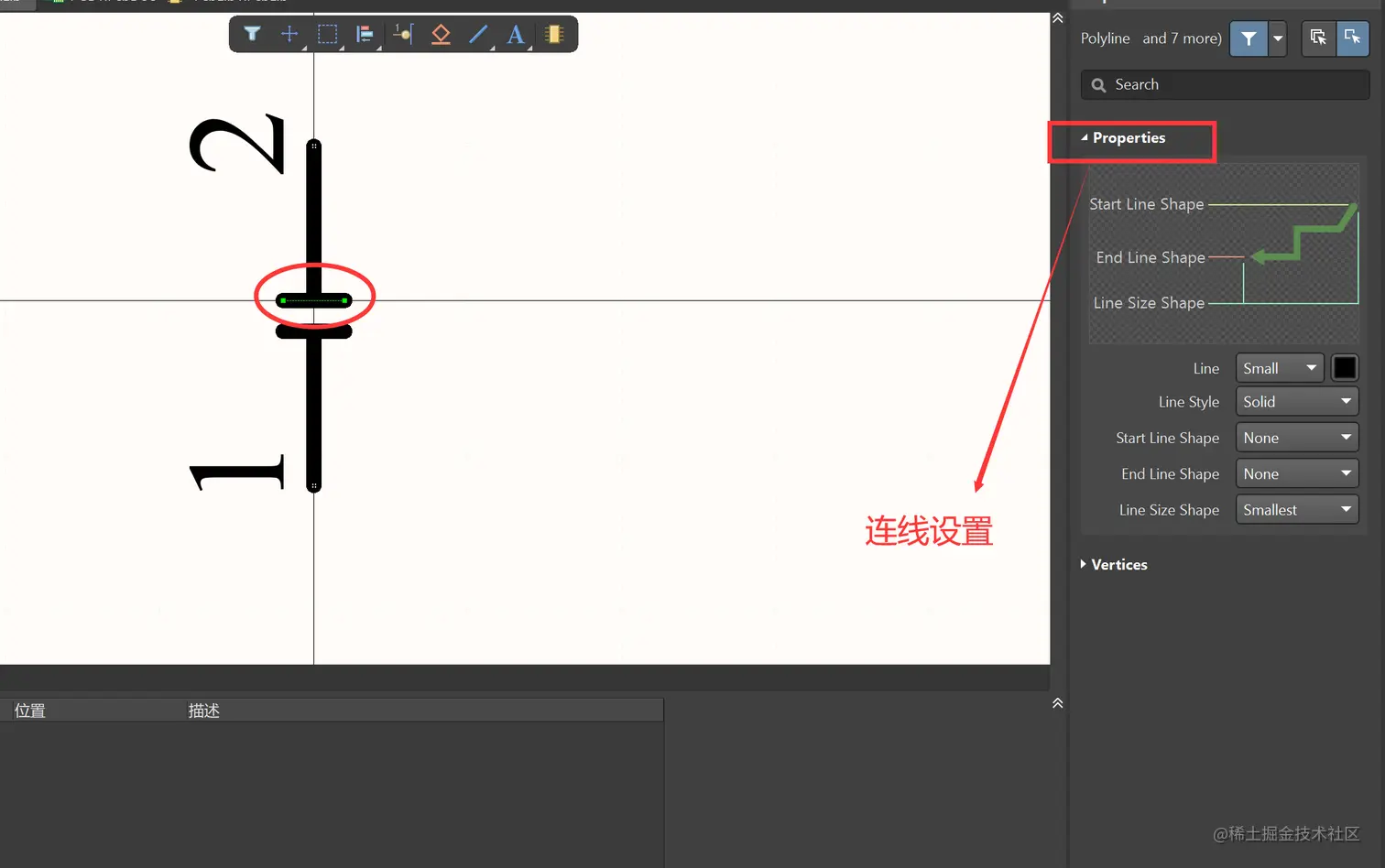The width and height of the screenshot is (1385, 868).
Task: Select the Place Text String tool
Action: tap(516, 35)
